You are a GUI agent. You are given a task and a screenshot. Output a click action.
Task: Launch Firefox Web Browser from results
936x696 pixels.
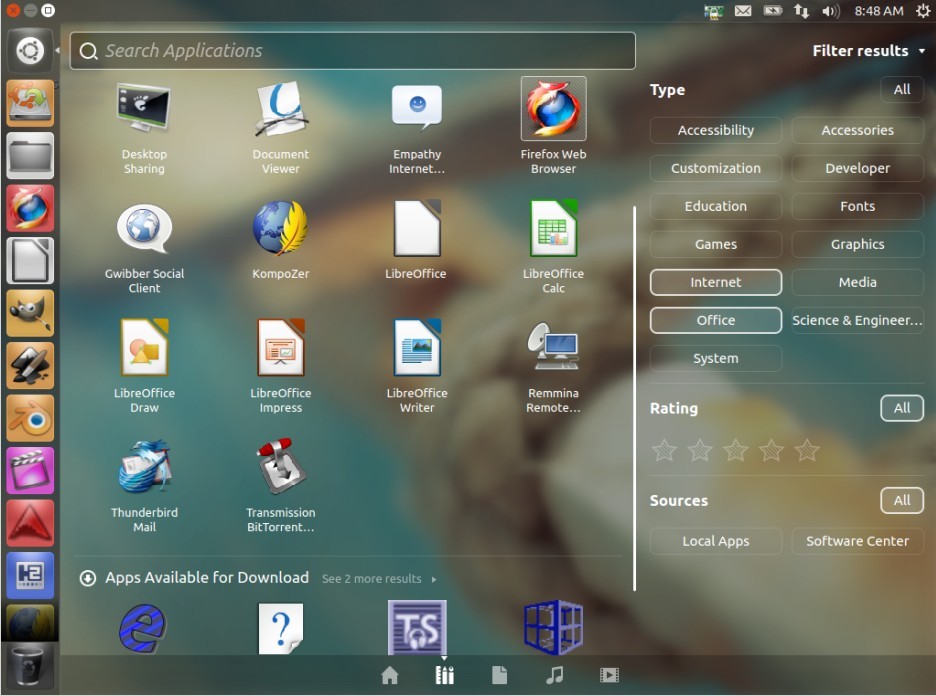(553, 127)
